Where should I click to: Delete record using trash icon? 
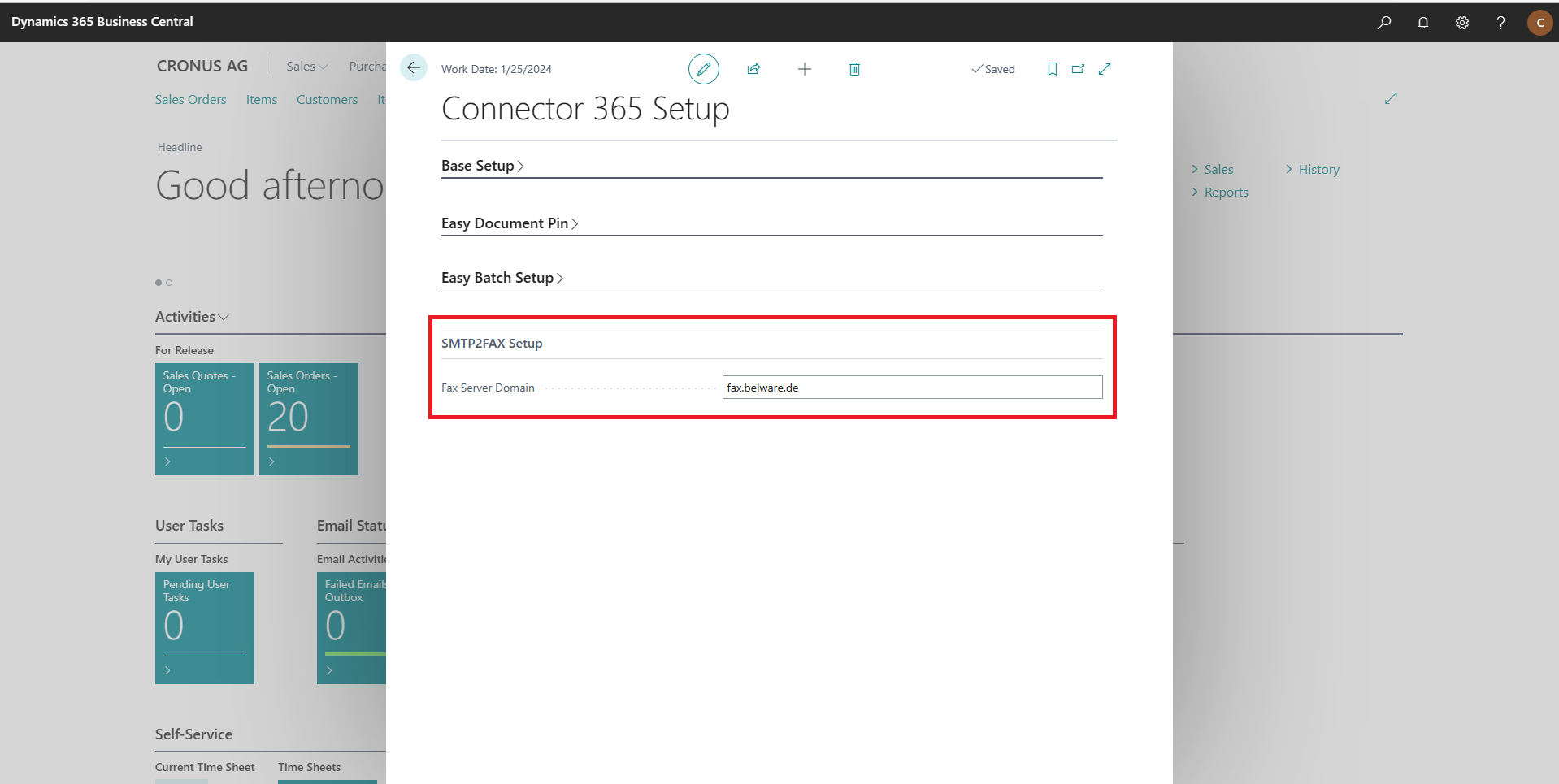854,69
